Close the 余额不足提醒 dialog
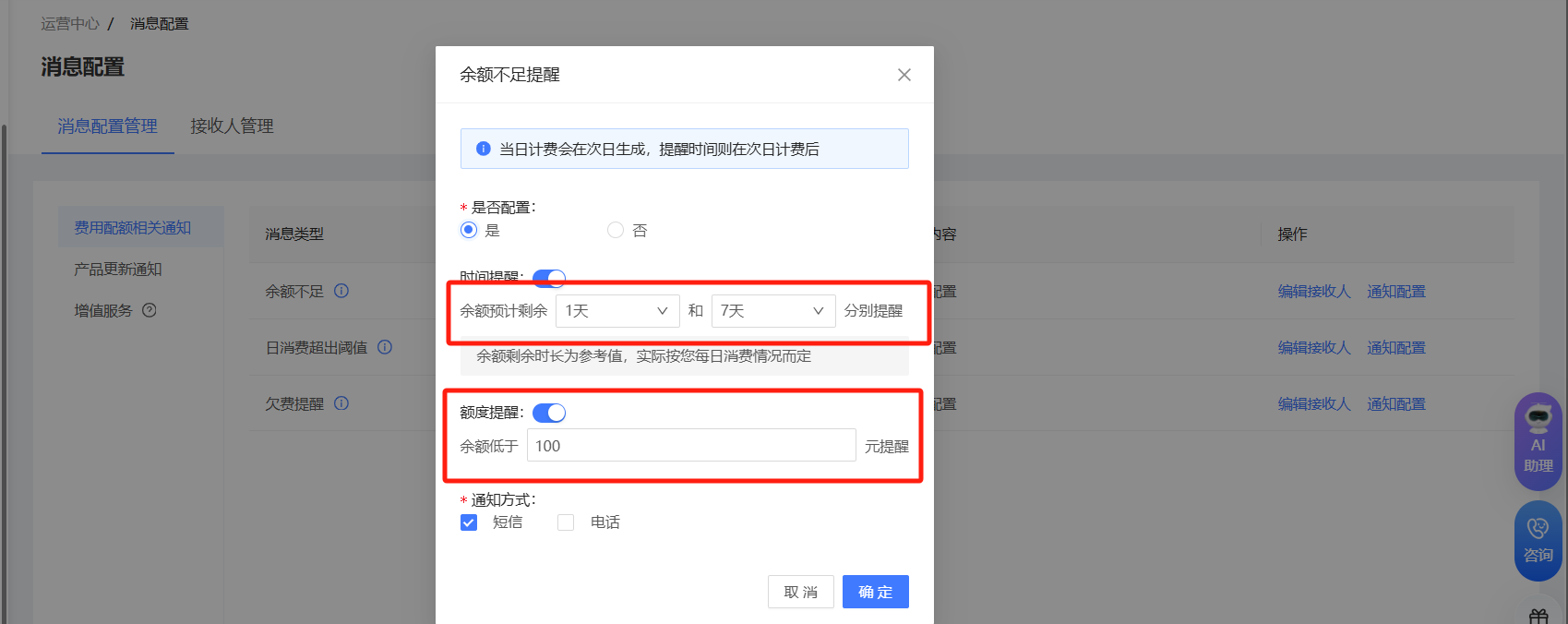The width and height of the screenshot is (1568, 624). pos(904,75)
